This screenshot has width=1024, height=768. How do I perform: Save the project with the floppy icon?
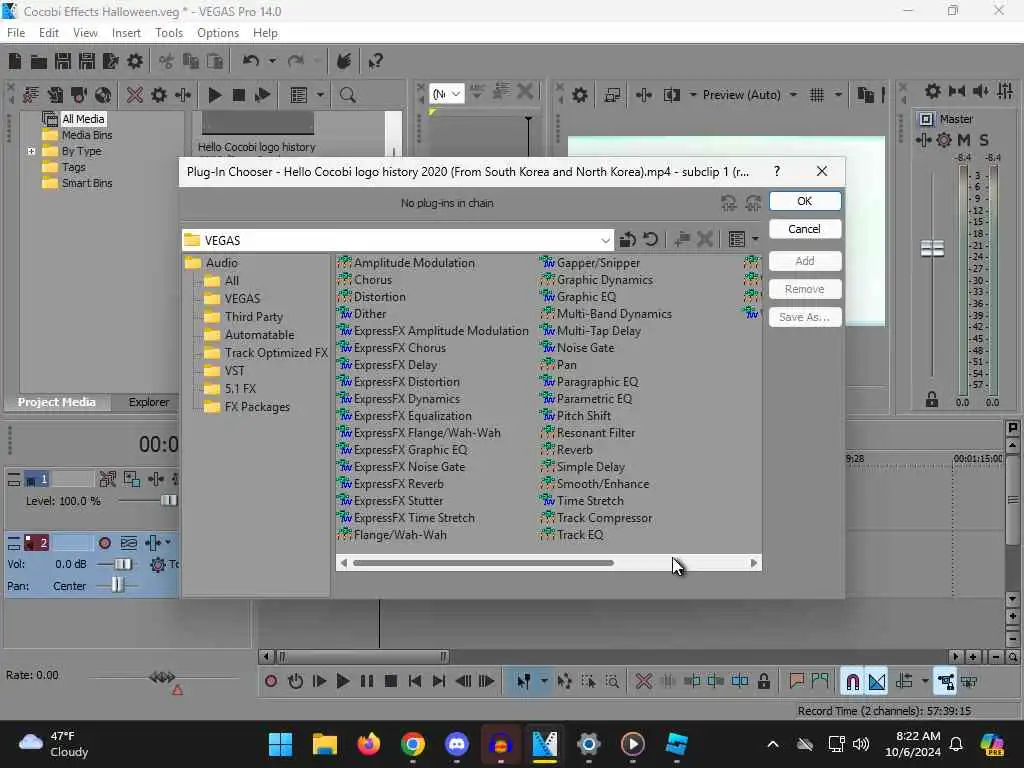coord(63,61)
